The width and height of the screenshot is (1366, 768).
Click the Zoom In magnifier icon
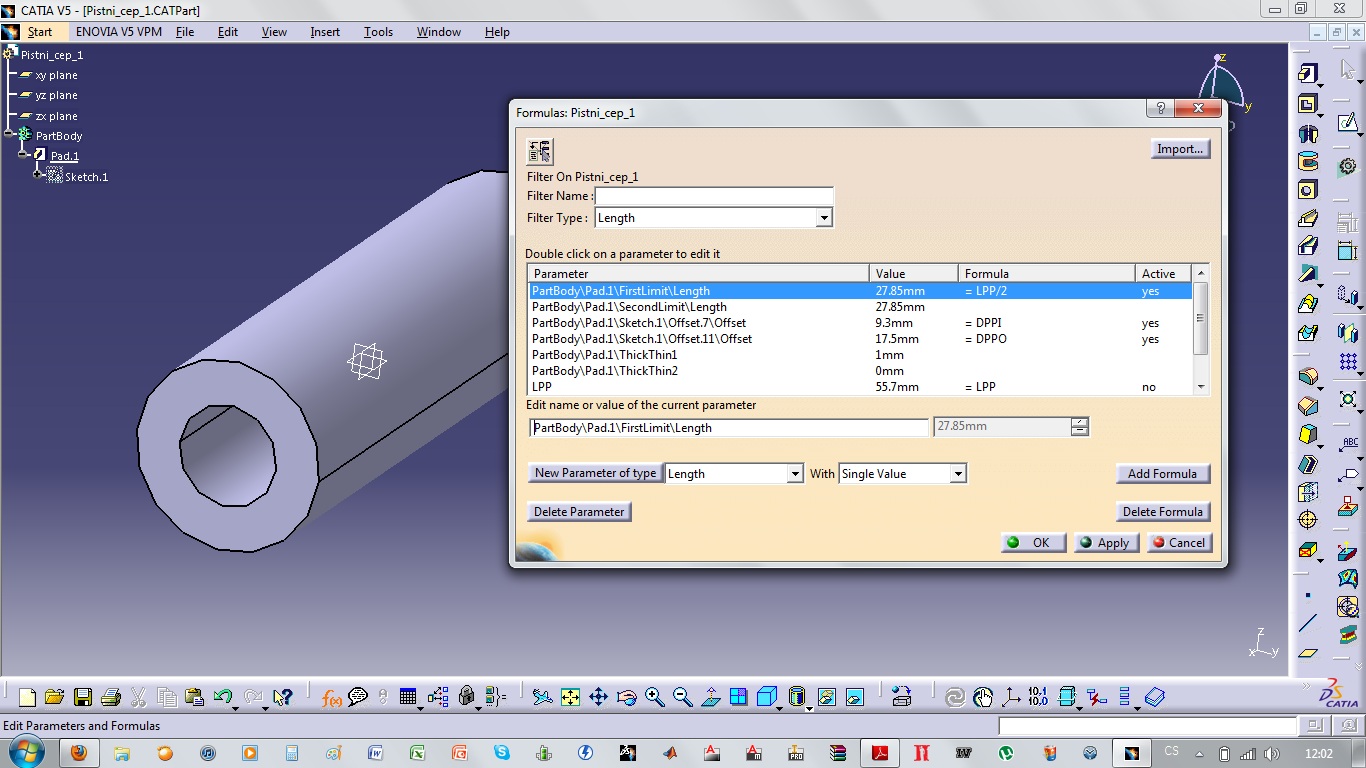click(655, 697)
